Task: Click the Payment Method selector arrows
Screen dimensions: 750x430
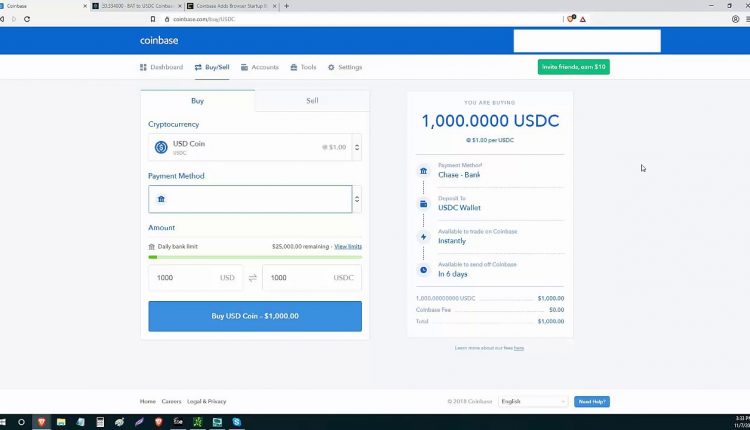Action: coord(357,199)
